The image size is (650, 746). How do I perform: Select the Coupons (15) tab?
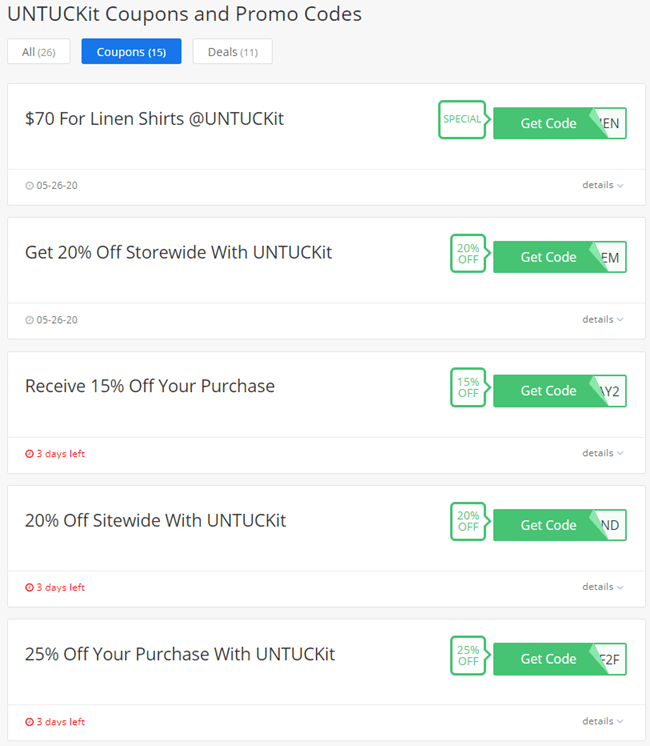(131, 51)
